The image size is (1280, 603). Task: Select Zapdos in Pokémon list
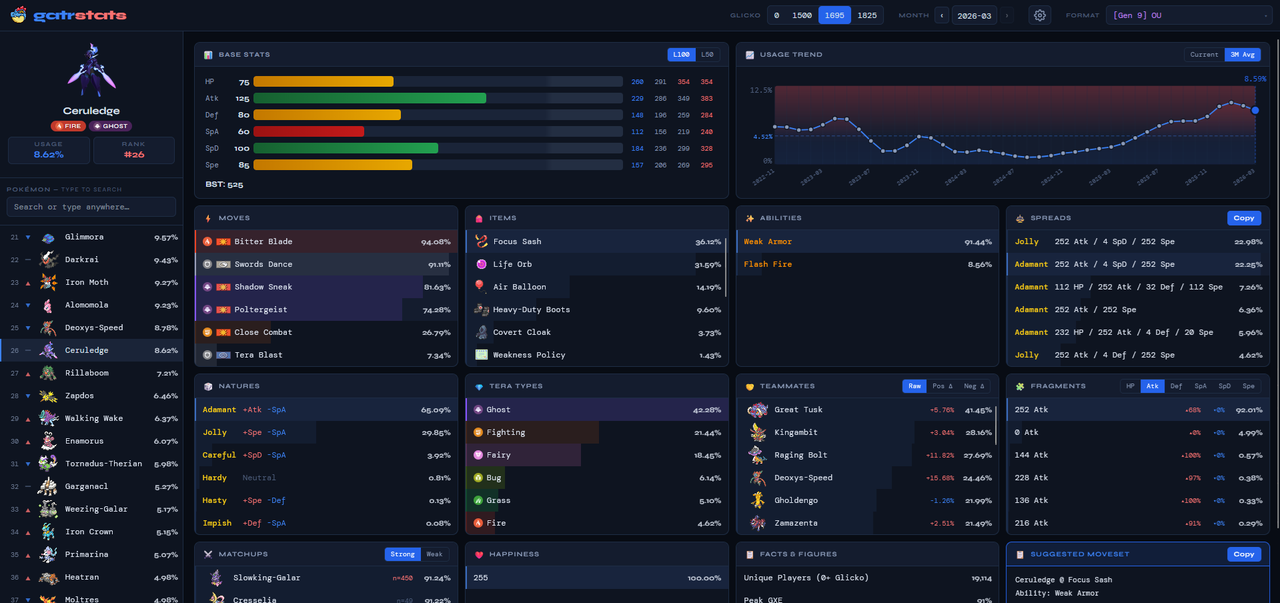point(93,396)
